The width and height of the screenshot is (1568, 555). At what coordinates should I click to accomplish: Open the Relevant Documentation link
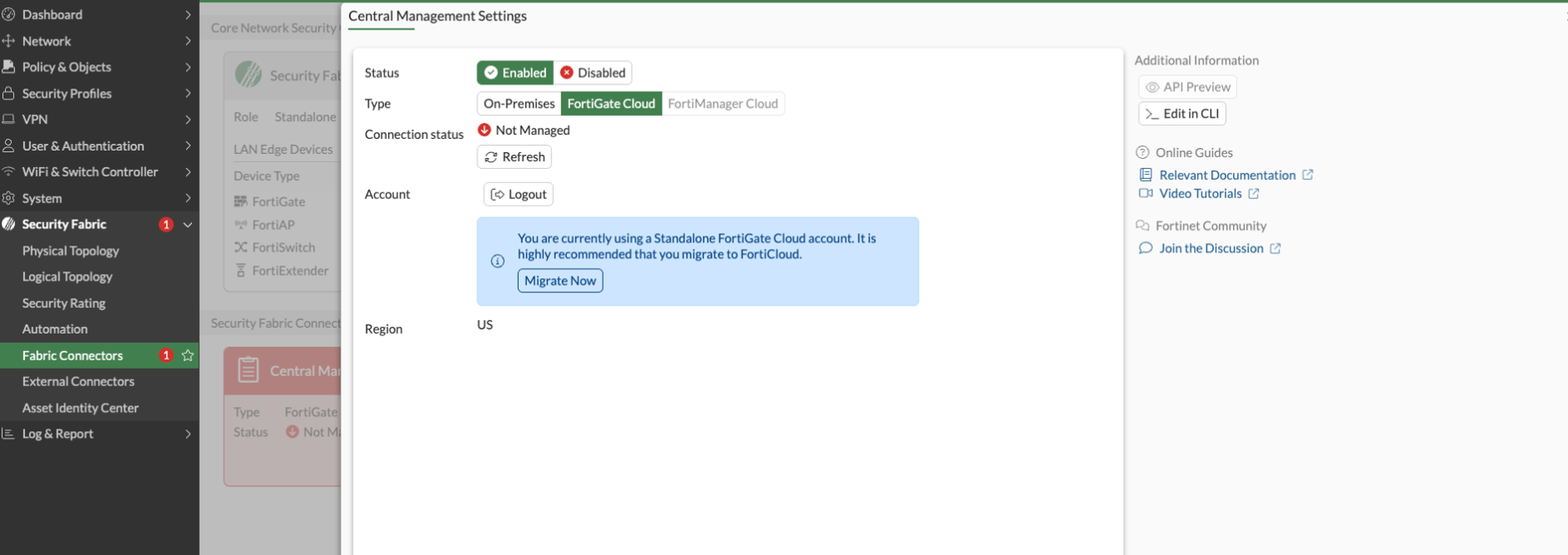click(x=1227, y=175)
